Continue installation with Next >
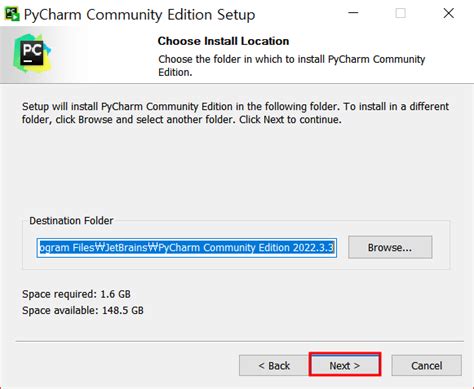Viewport: 474px width, 389px height. (x=345, y=365)
